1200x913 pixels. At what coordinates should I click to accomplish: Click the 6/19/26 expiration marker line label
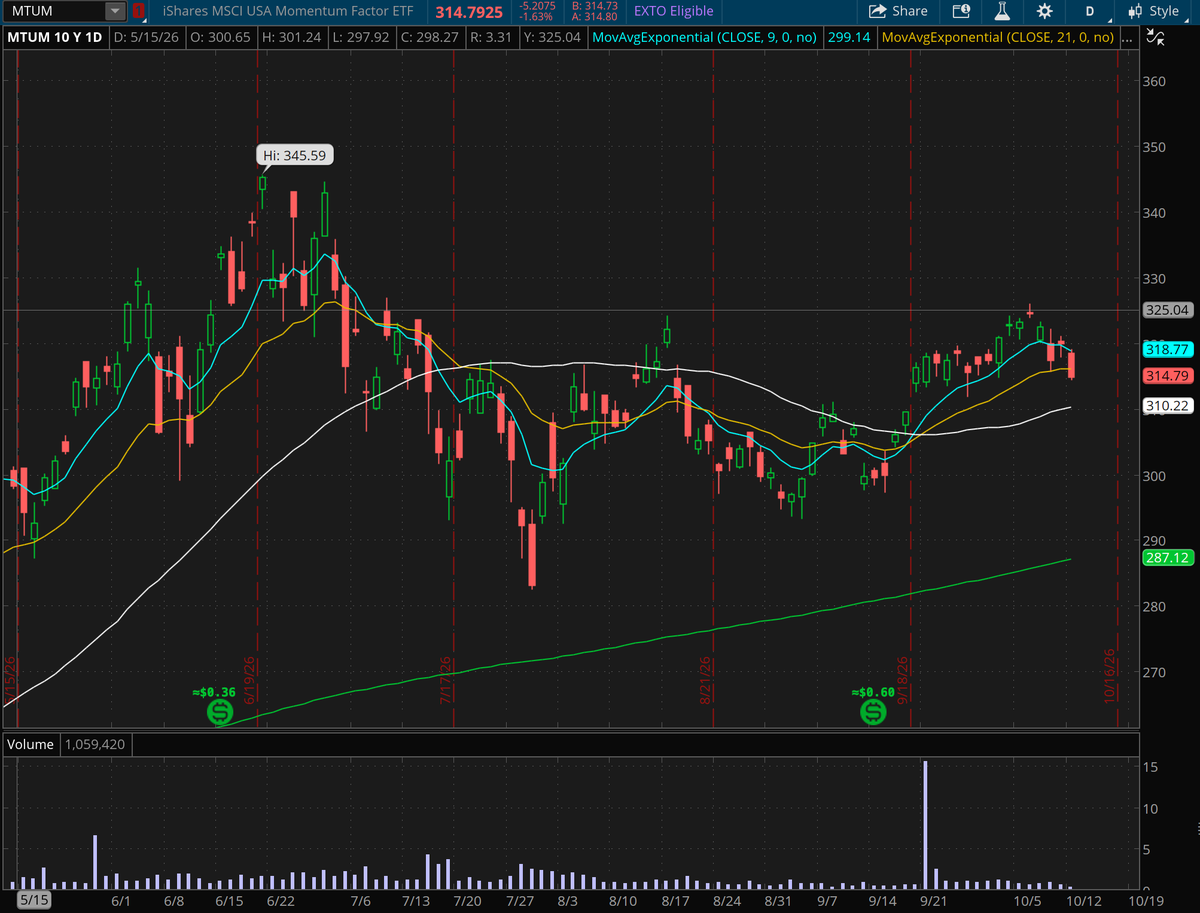(249, 680)
